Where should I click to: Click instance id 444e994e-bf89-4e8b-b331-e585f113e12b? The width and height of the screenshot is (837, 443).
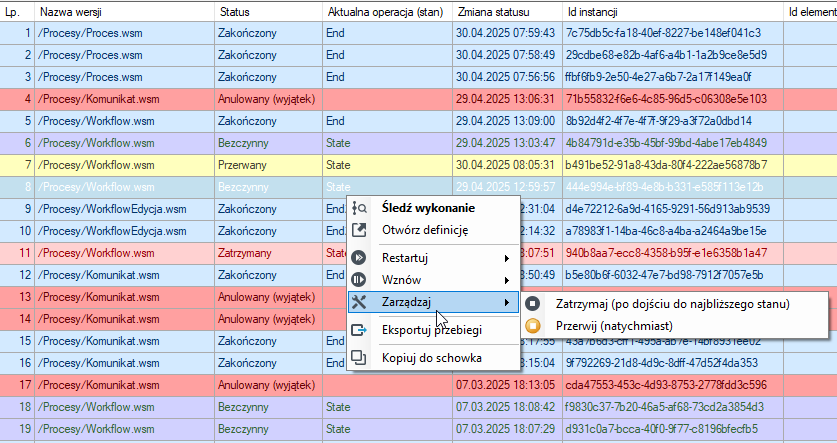673,187
